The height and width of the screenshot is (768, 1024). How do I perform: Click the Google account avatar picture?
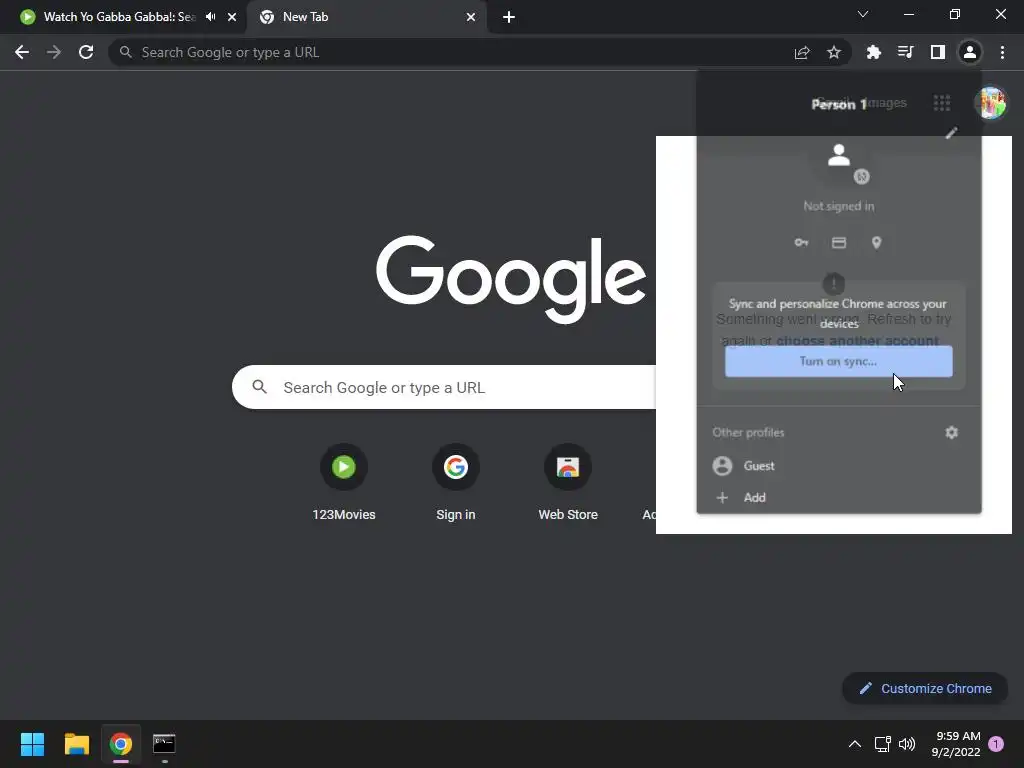(x=991, y=103)
